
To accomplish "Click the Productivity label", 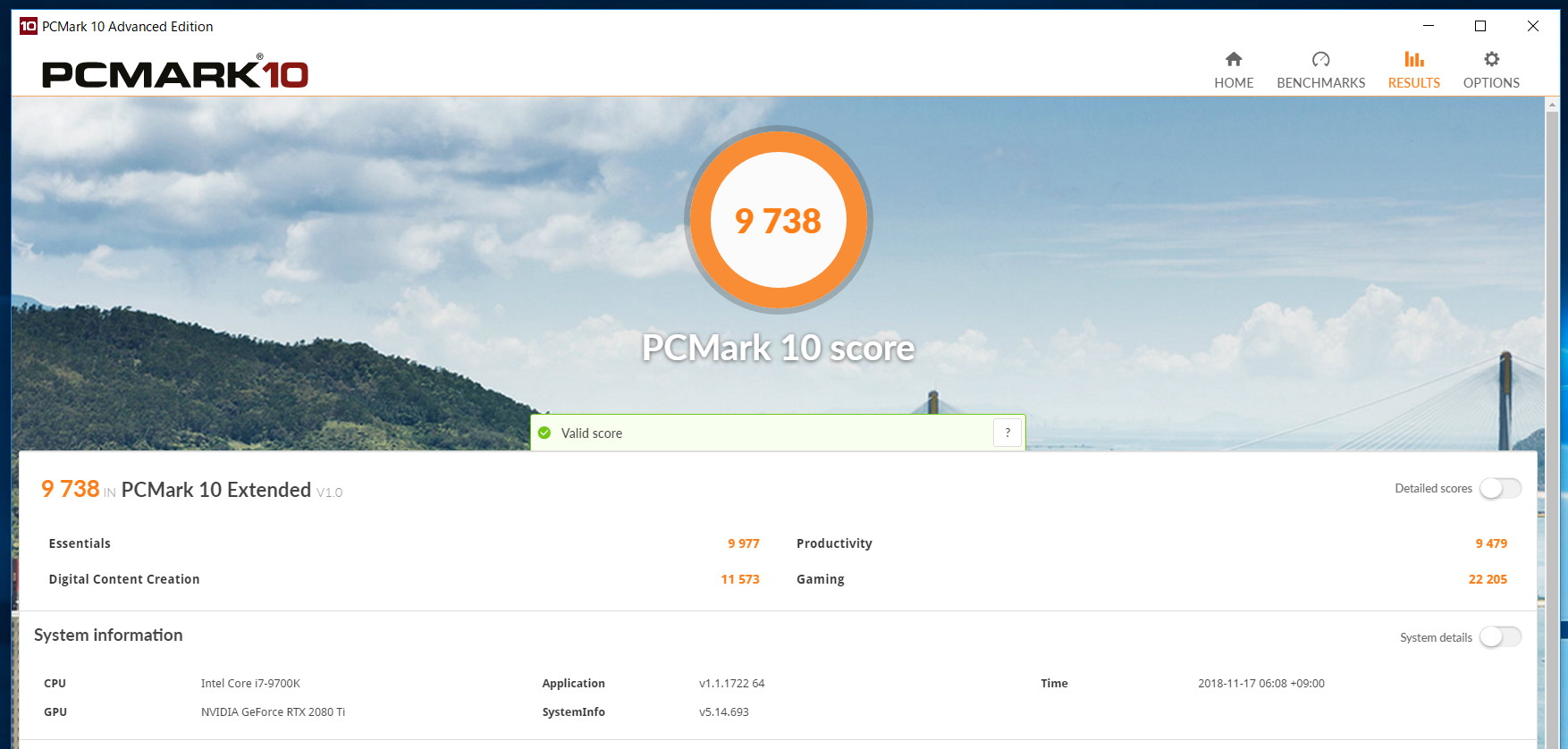I will (x=834, y=543).
